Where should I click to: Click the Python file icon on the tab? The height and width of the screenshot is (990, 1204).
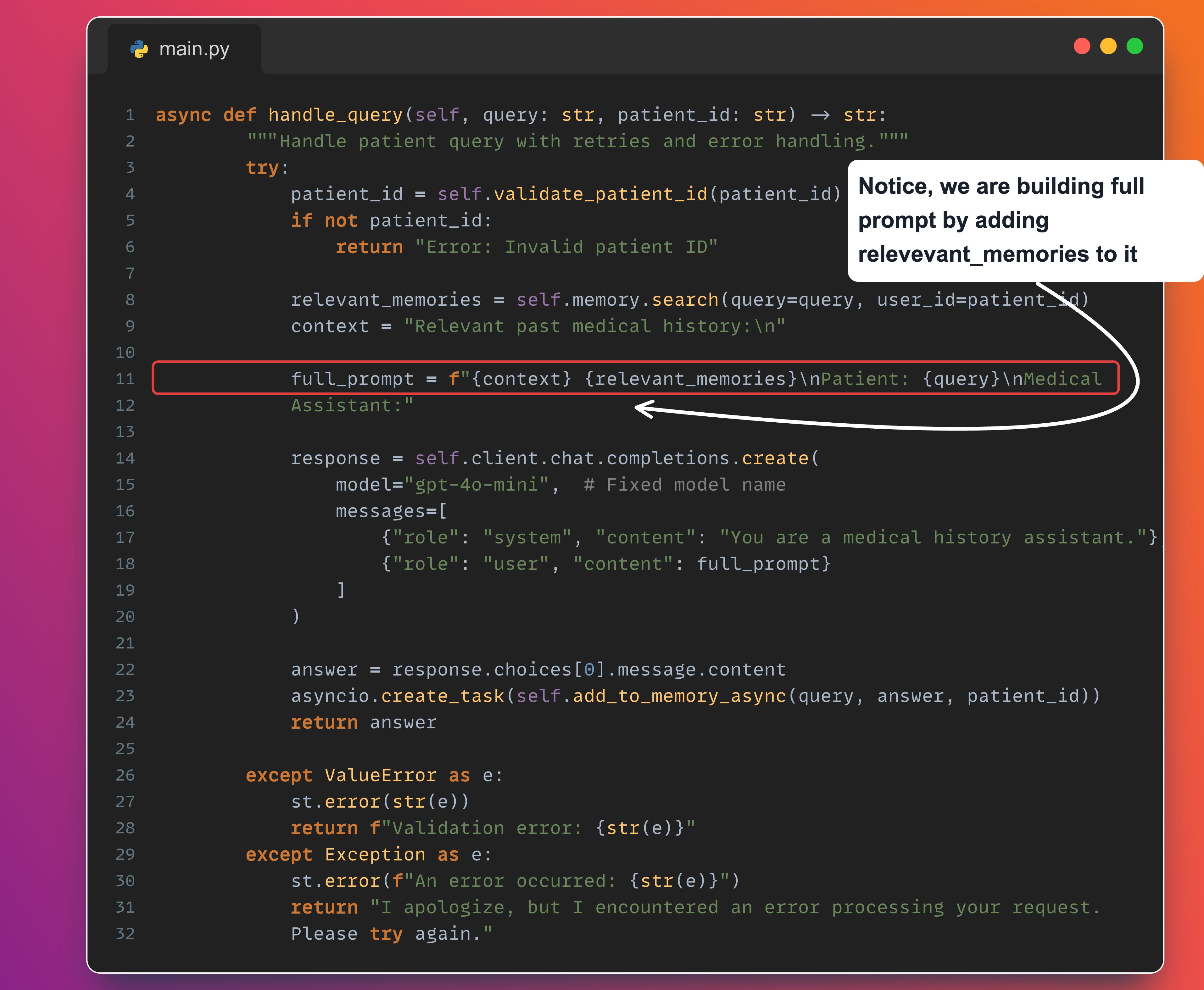pos(139,49)
